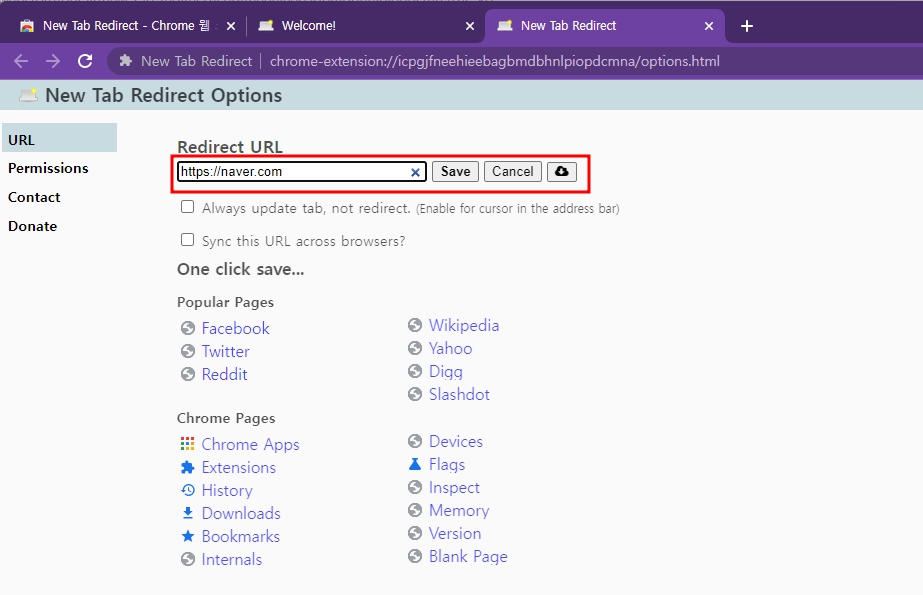Click the Downloads arrow icon
The height and width of the screenshot is (595, 923).
coord(188,513)
